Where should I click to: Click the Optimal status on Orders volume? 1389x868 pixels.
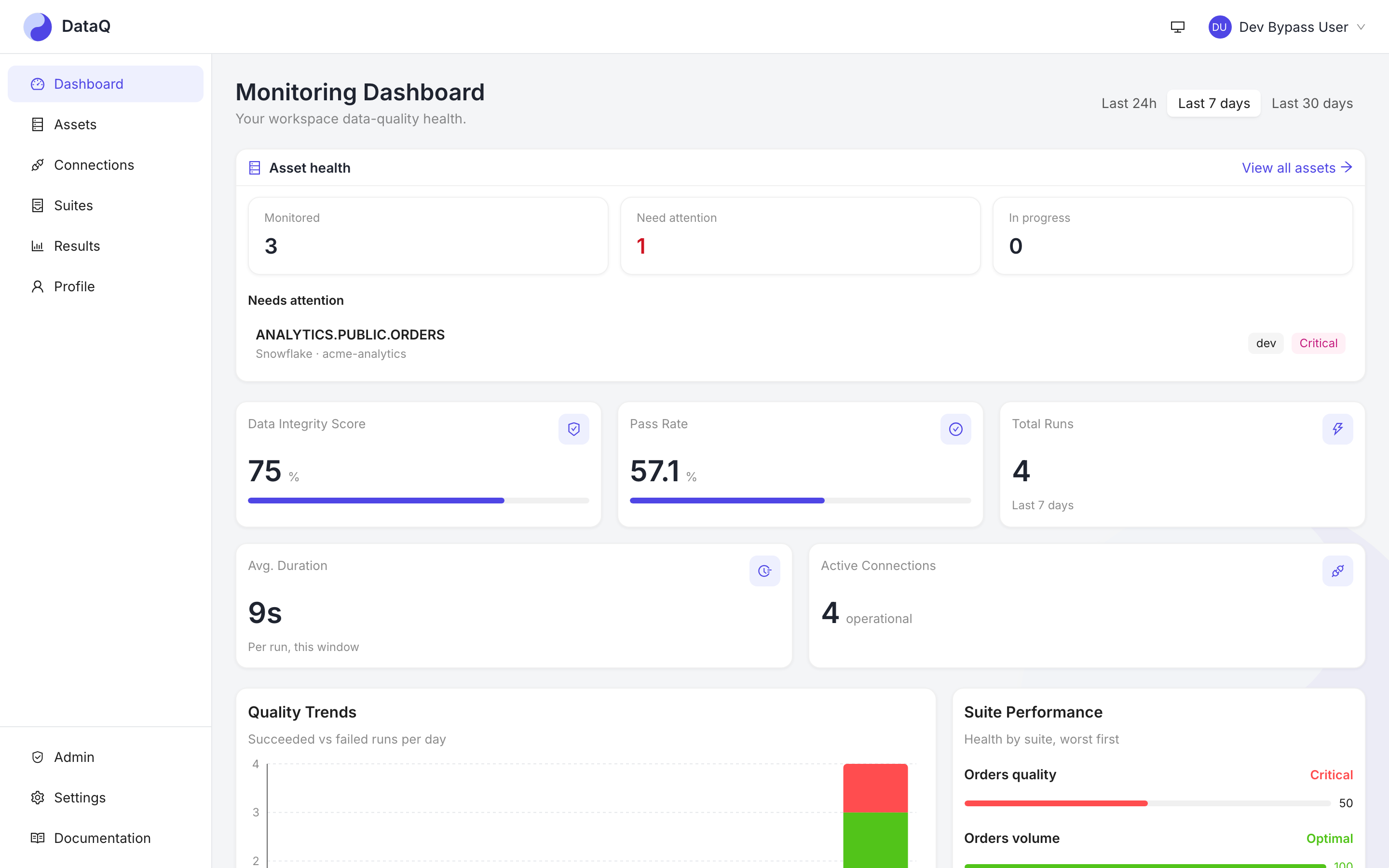click(x=1329, y=839)
